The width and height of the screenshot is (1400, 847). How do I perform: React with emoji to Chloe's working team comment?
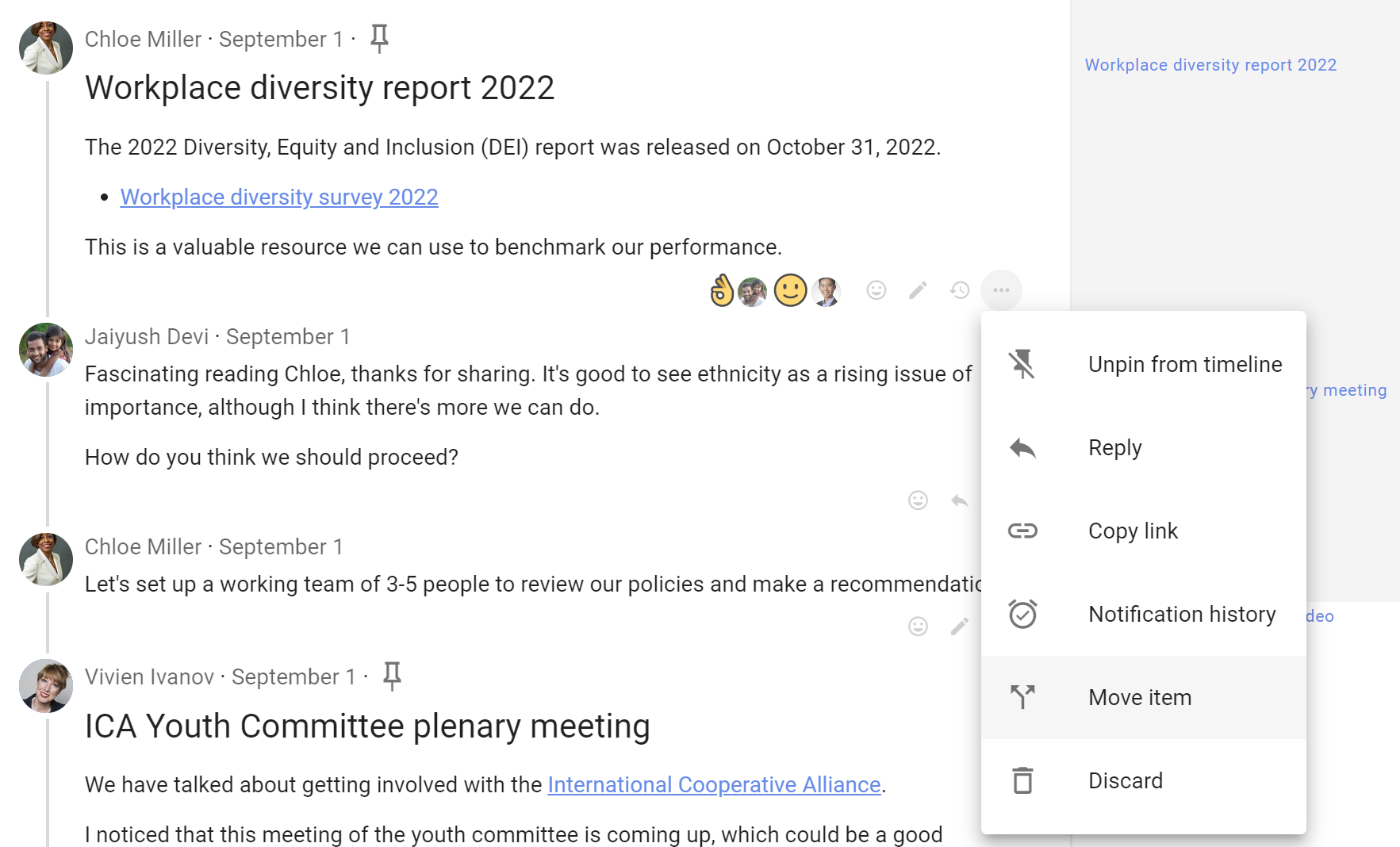click(918, 627)
